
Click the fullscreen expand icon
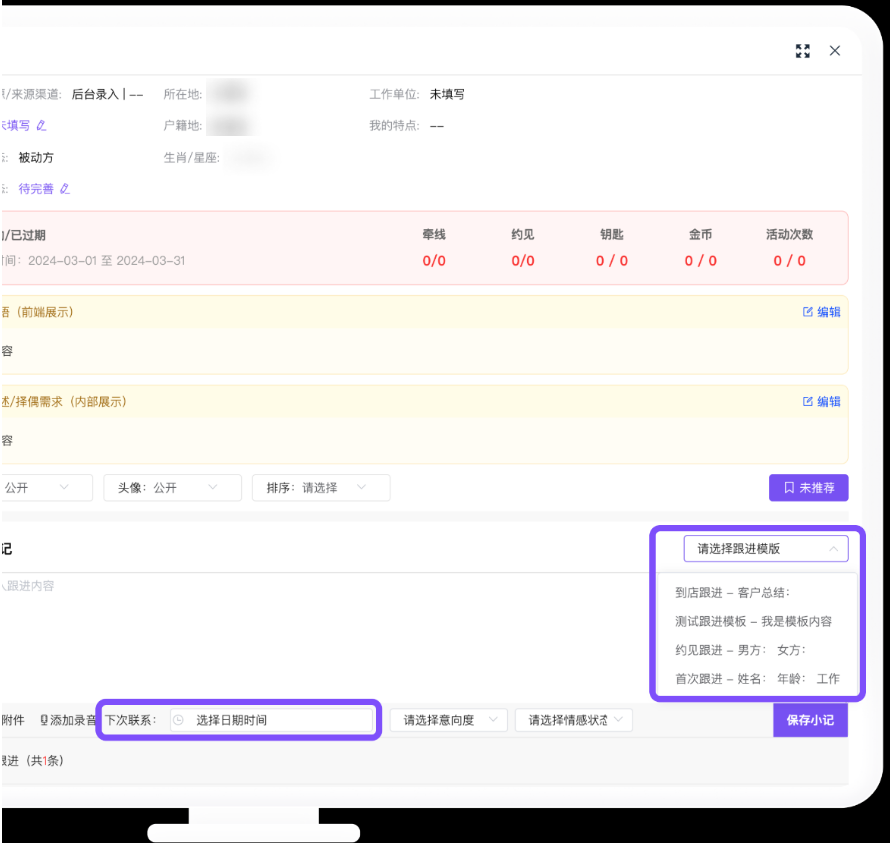click(802, 51)
